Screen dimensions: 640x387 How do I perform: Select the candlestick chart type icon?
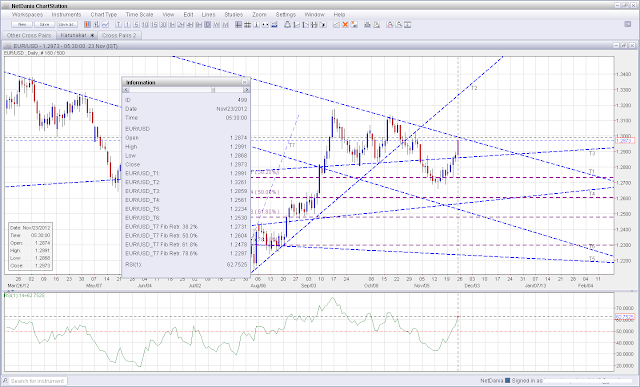87,24
